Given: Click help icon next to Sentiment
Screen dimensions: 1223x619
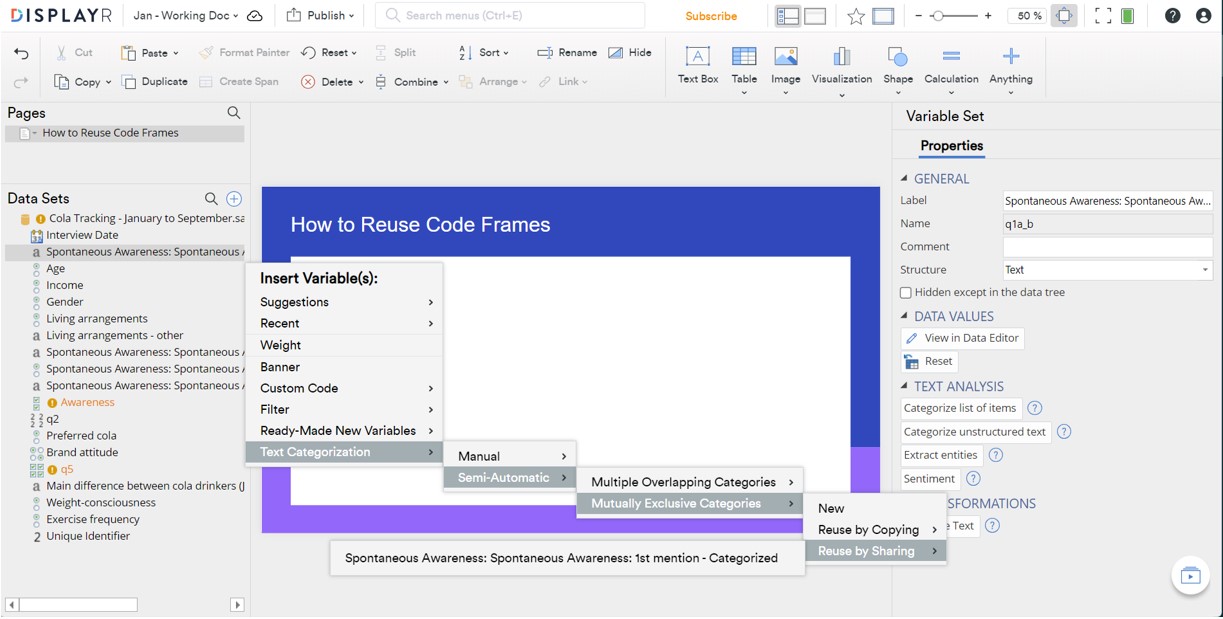Looking at the screenshot, I should [973, 479].
